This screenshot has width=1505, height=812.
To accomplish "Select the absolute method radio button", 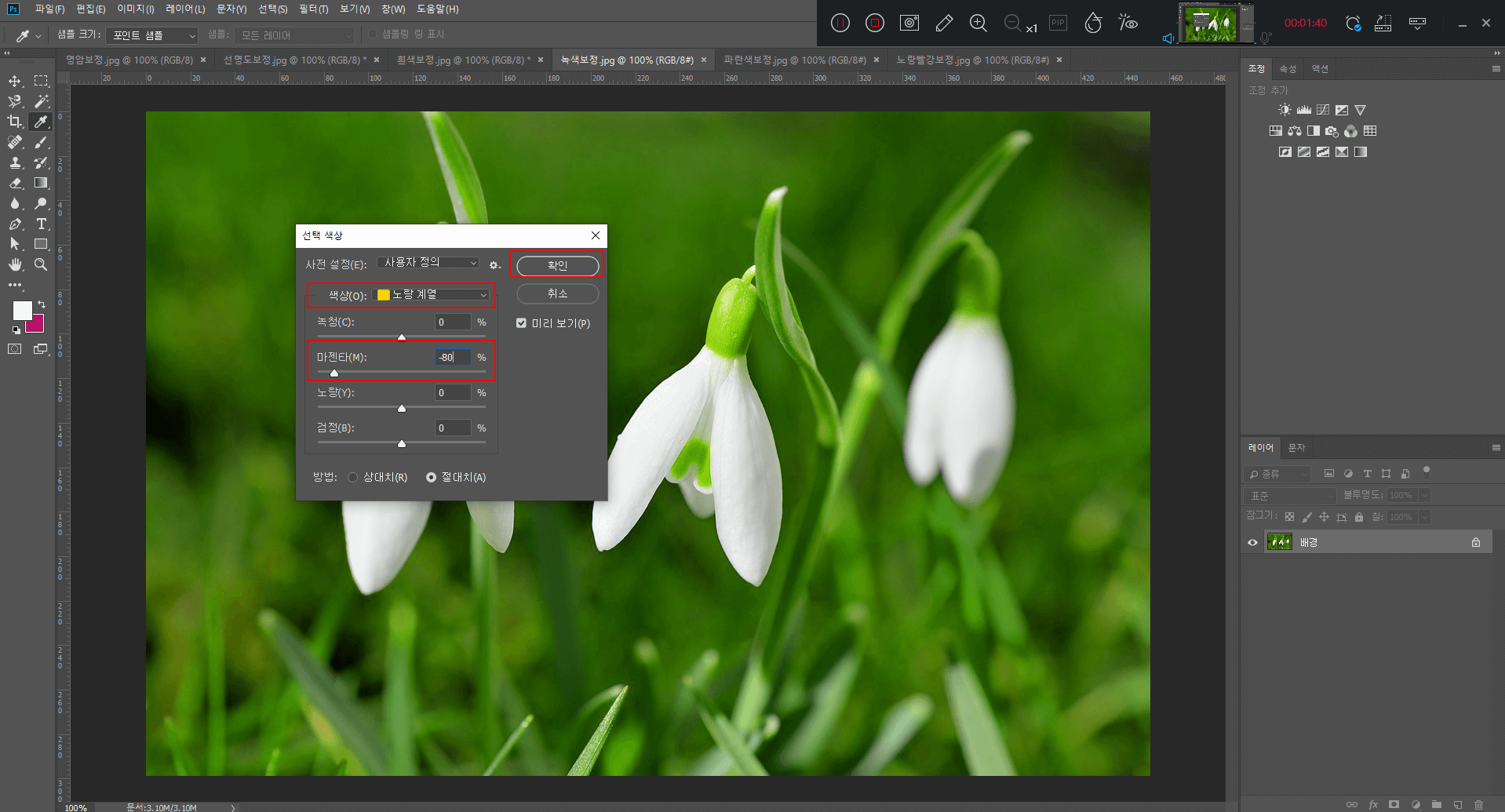I will click(431, 477).
